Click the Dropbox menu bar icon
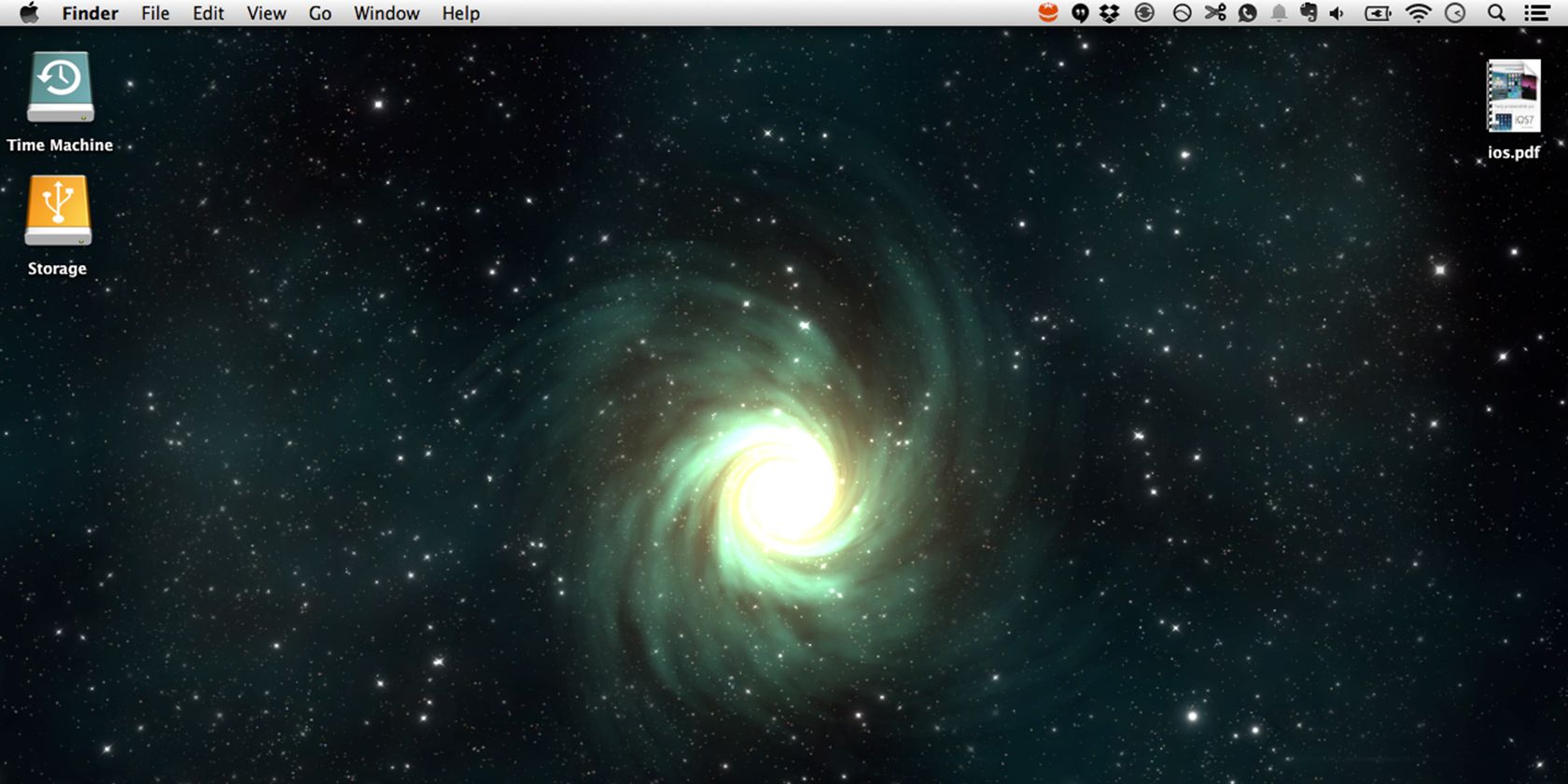 coord(1109,13)
